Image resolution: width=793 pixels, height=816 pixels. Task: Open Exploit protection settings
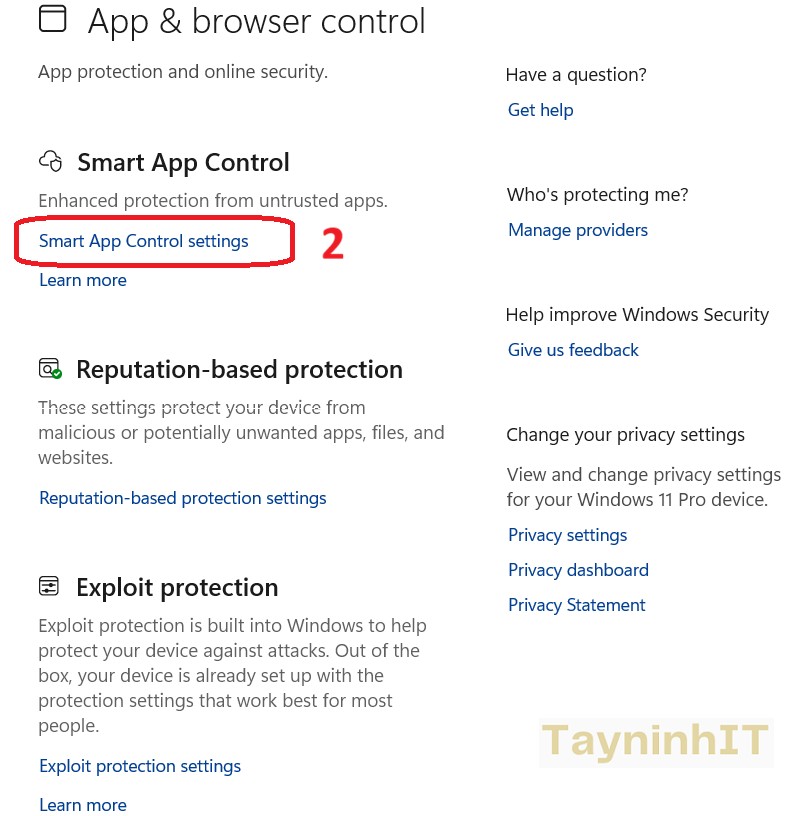coord(140,766)
